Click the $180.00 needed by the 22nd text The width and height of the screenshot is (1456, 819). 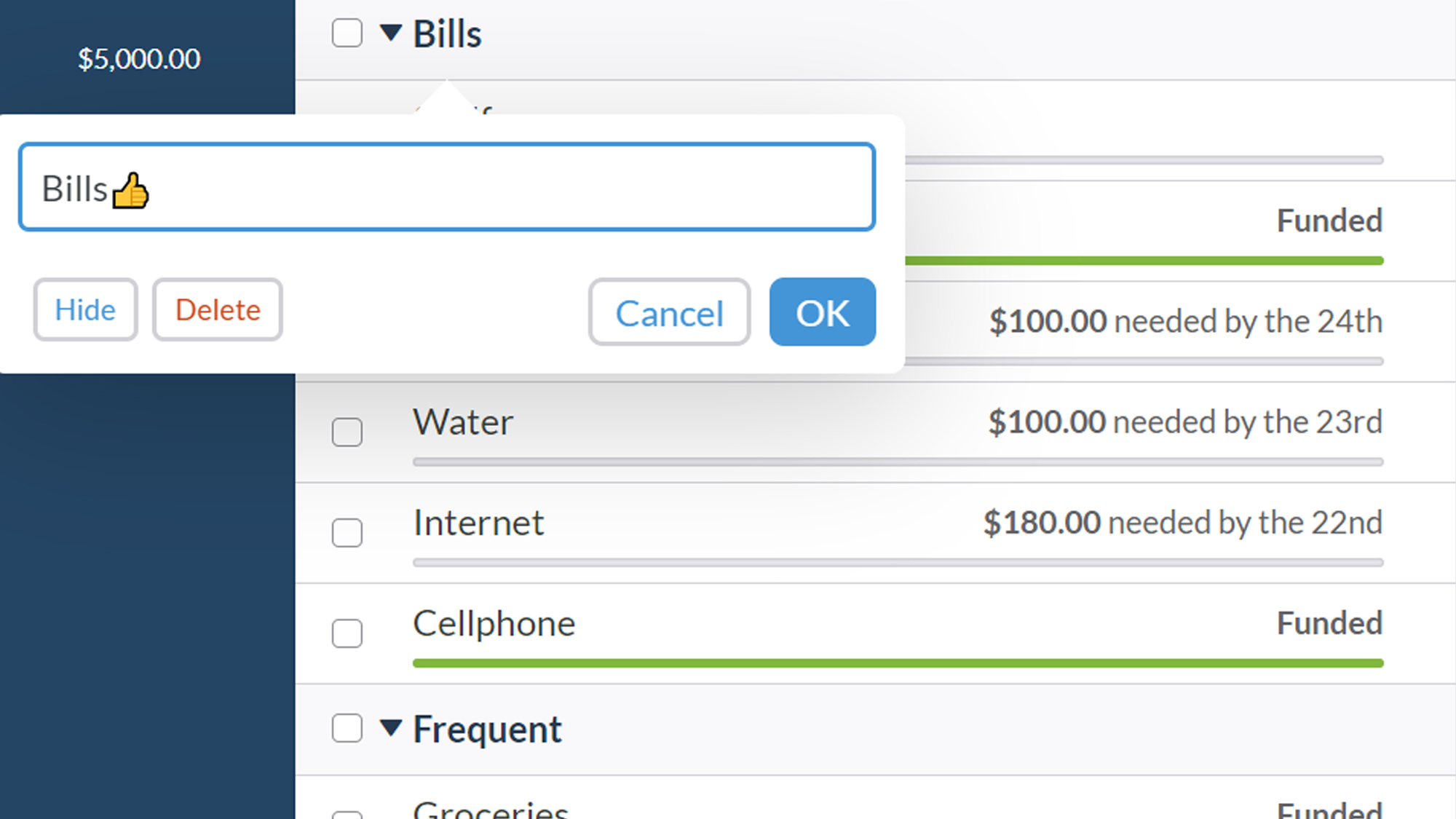(1182, 523)
